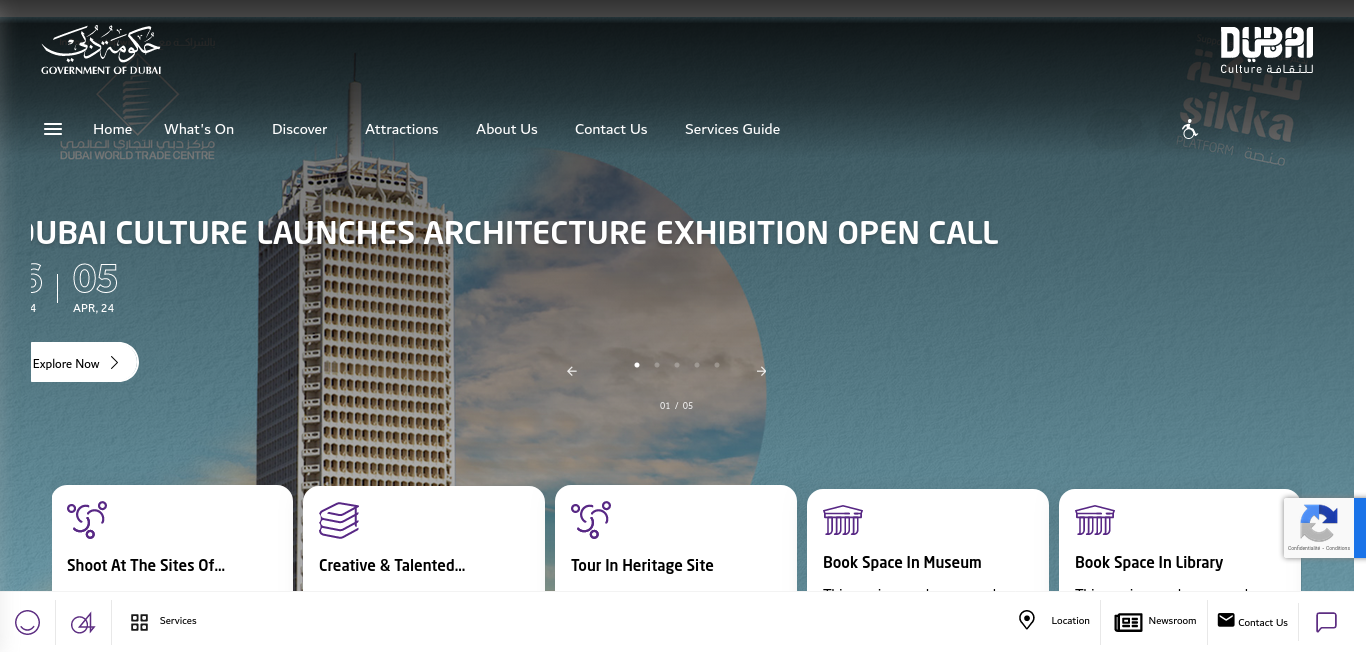
Task: Click the 01 / 05 slide counter
Action: pyautogui.click(x=676, y=406)
